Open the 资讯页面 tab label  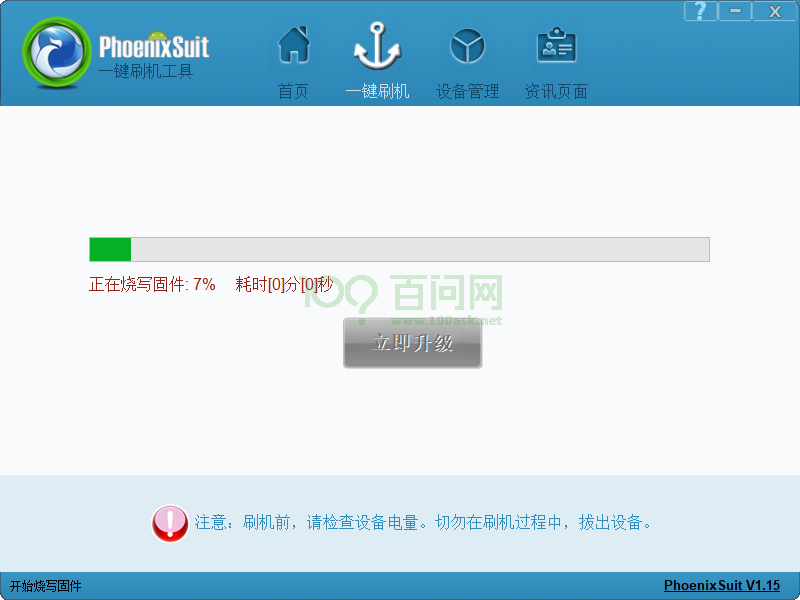click(x=556, y=92)
